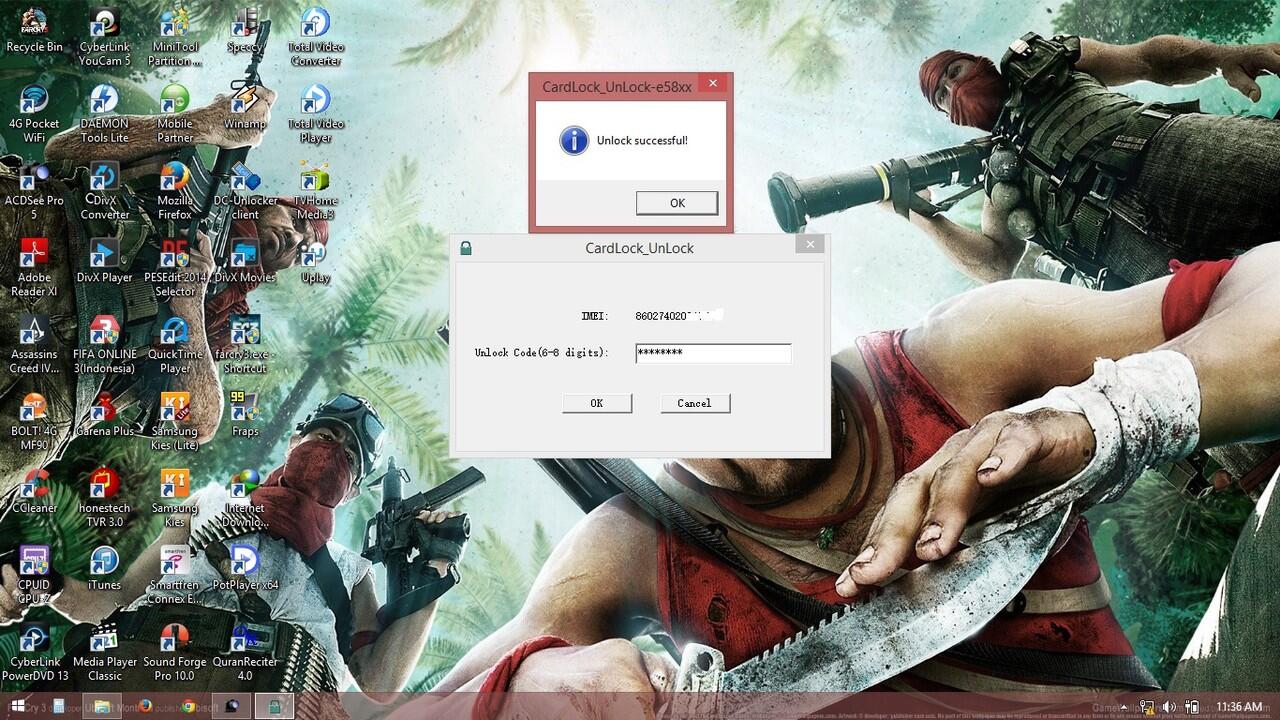Image resolution: width=1280 pixels, height=720 pixels.
Task: Select the Fraps desktop icon
Action: 245,416
